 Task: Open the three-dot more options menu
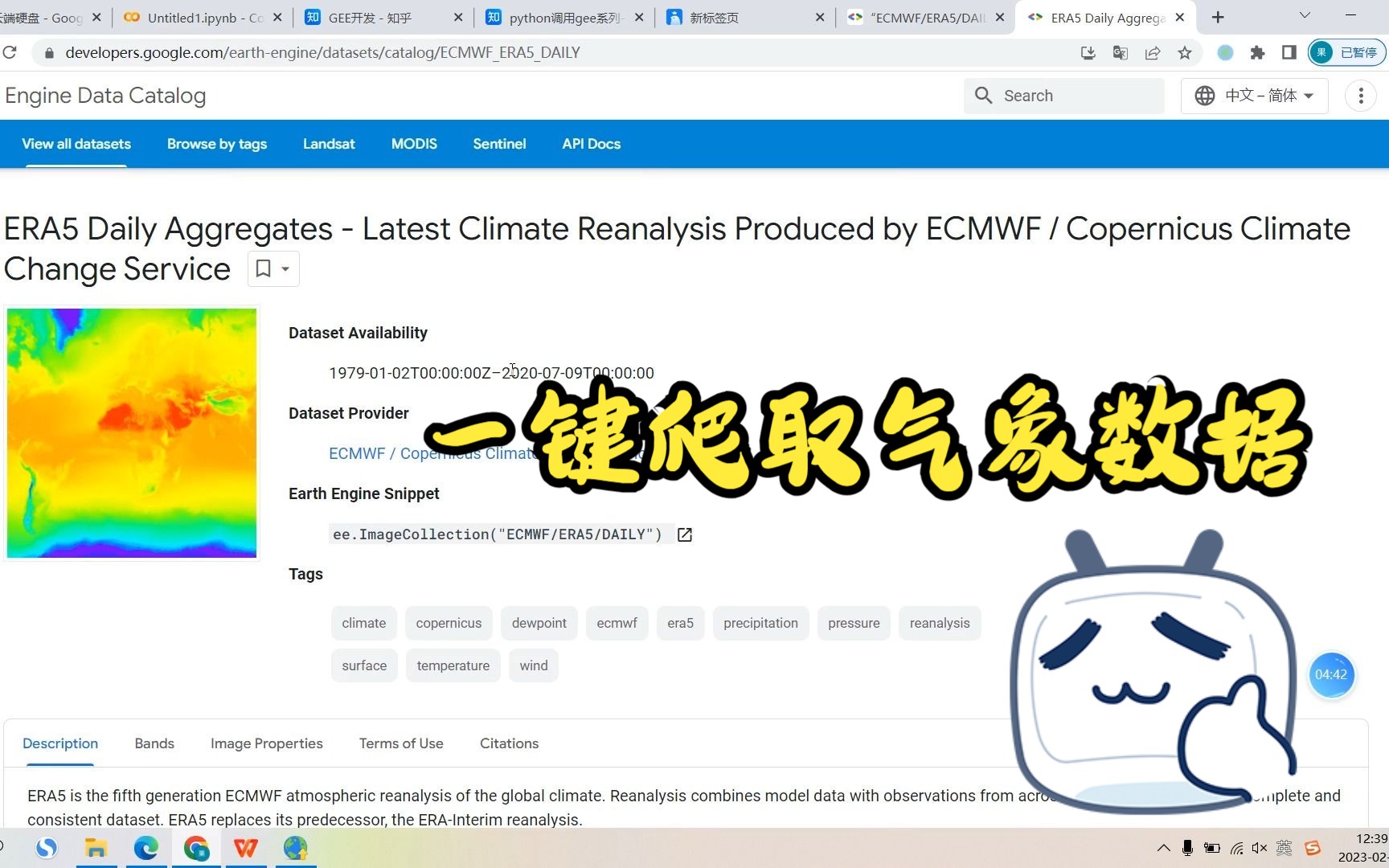coord(1361,96)
